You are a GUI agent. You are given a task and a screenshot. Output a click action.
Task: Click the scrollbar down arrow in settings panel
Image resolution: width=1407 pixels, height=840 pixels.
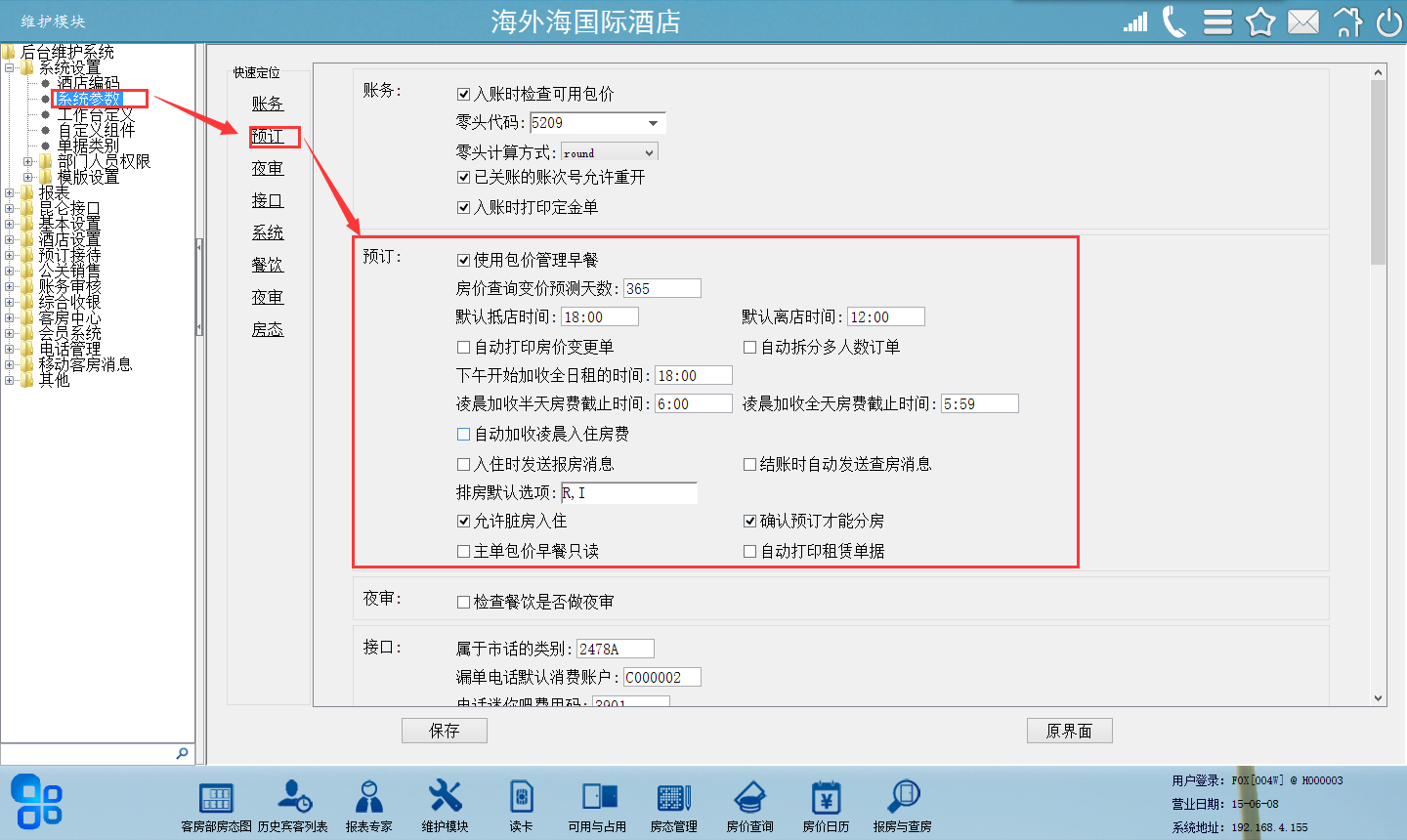(x=1378, y=698)
